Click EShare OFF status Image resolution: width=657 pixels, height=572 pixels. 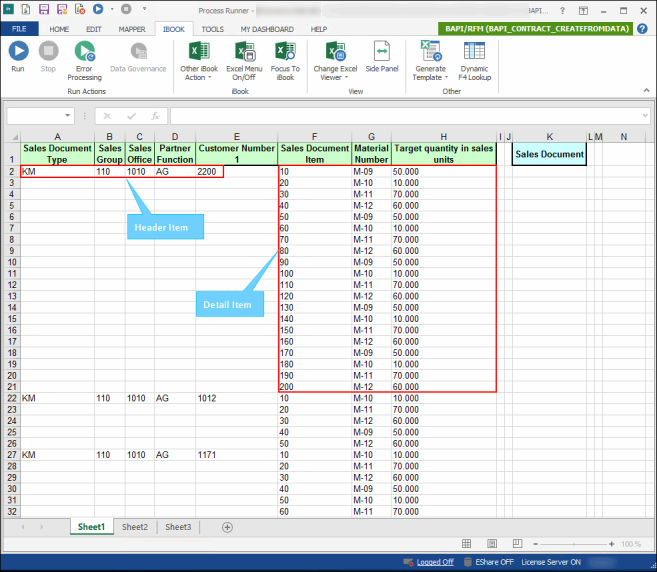pos(494,562)
